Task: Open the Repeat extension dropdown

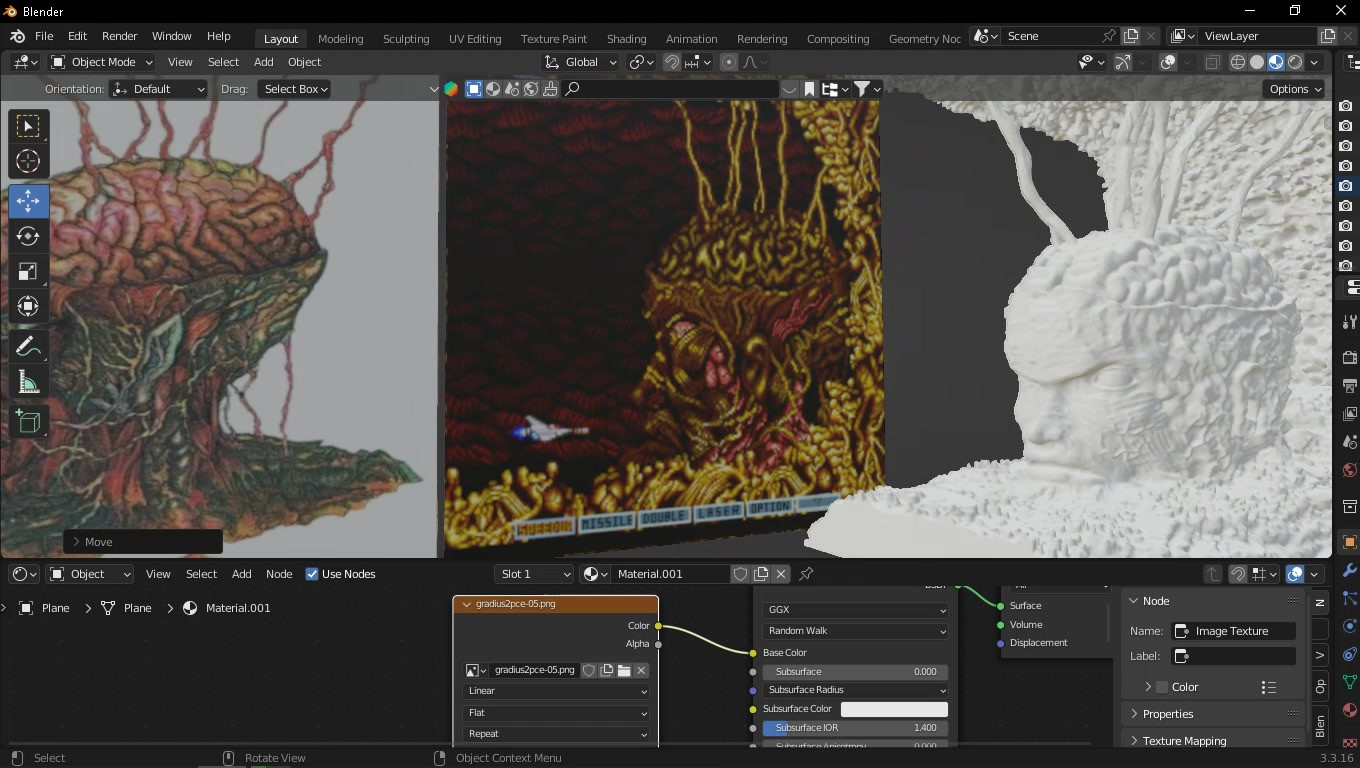Action: (556, 734)
